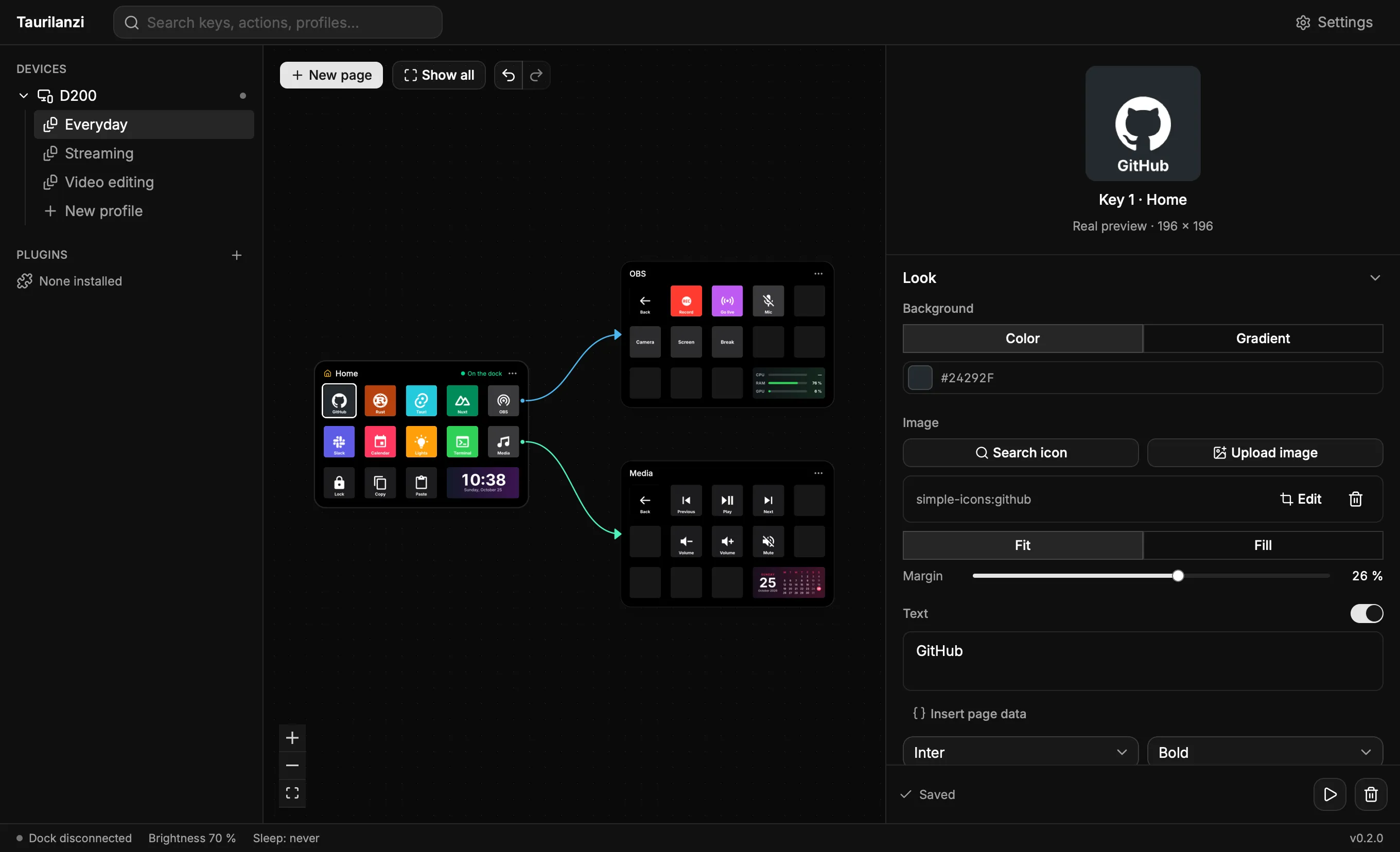Click the Show all button

[x=439, y=75]
